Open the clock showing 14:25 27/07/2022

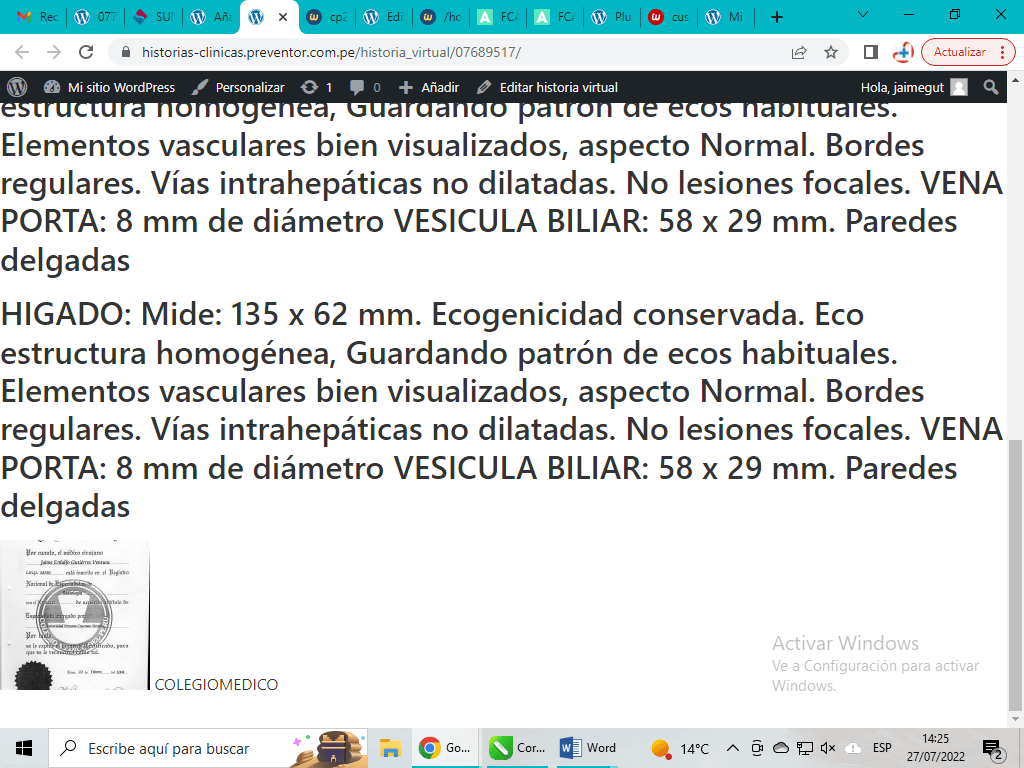pyautogui.click(x=935, y=748)
